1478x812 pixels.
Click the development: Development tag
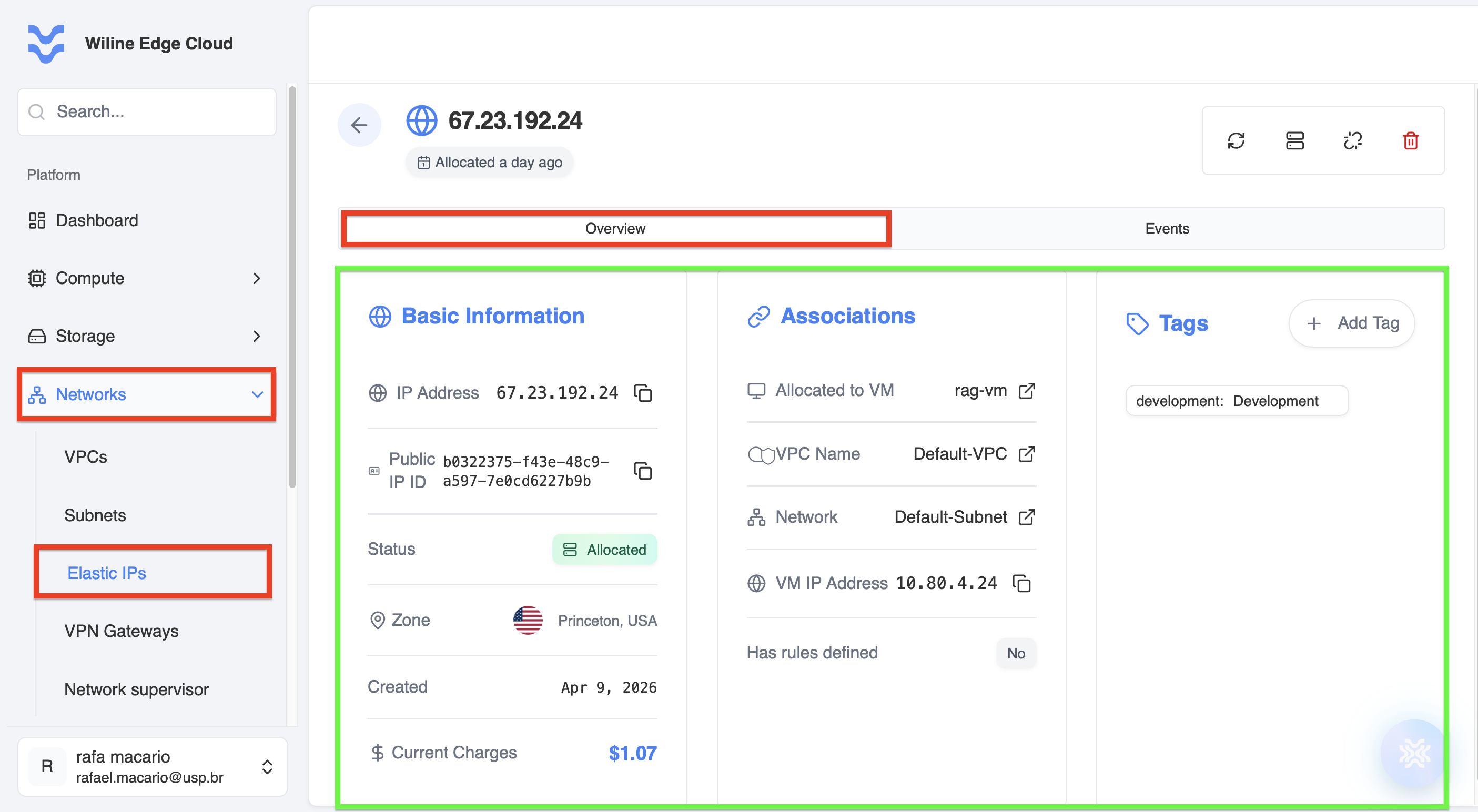coord(1237,401)
